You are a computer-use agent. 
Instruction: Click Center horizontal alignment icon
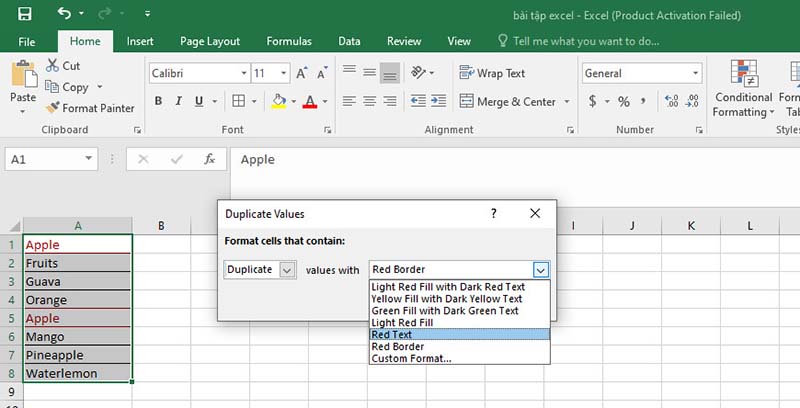(x=370, y=101)
